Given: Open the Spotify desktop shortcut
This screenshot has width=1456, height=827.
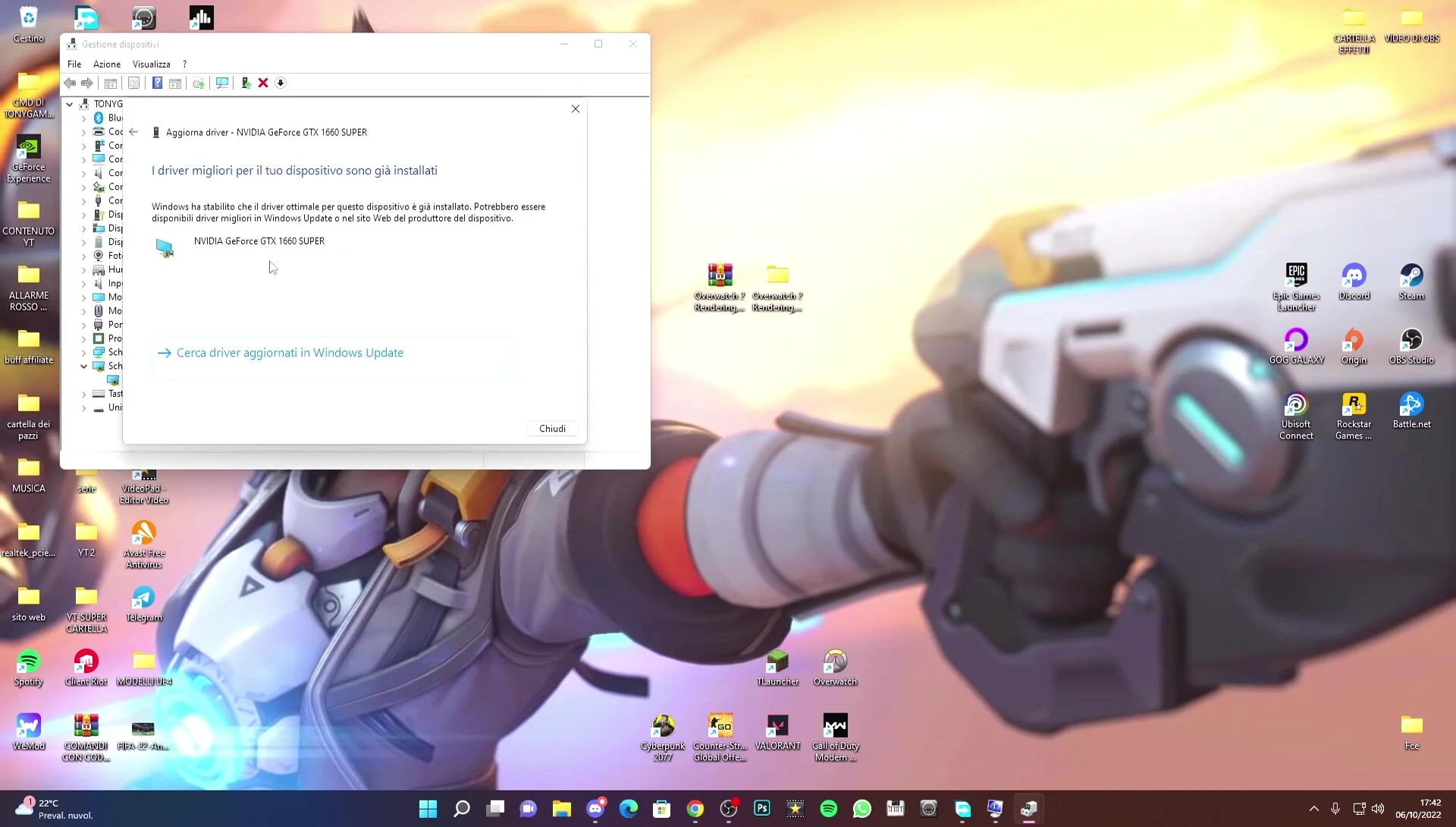Looking at the screenshot, I should [29, 668].
